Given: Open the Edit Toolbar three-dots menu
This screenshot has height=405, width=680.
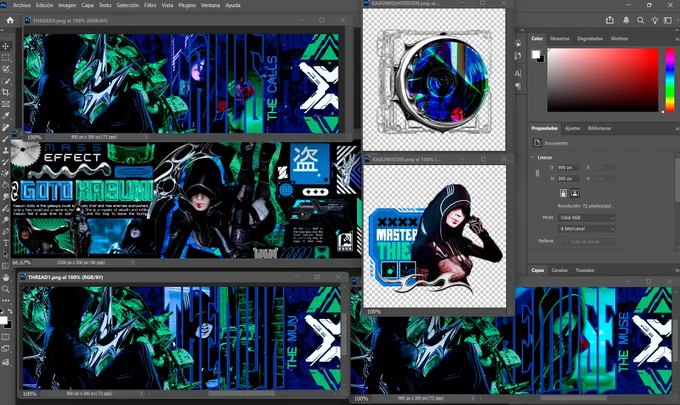Looking at the screenshot, I should pyautogui.click(x=6, y=300).
